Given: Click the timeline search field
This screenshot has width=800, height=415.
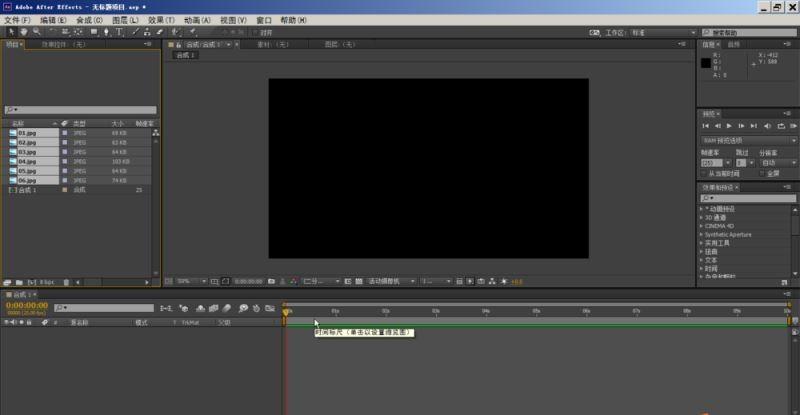Looking at the screenshot, I should [x=105, y=308].
